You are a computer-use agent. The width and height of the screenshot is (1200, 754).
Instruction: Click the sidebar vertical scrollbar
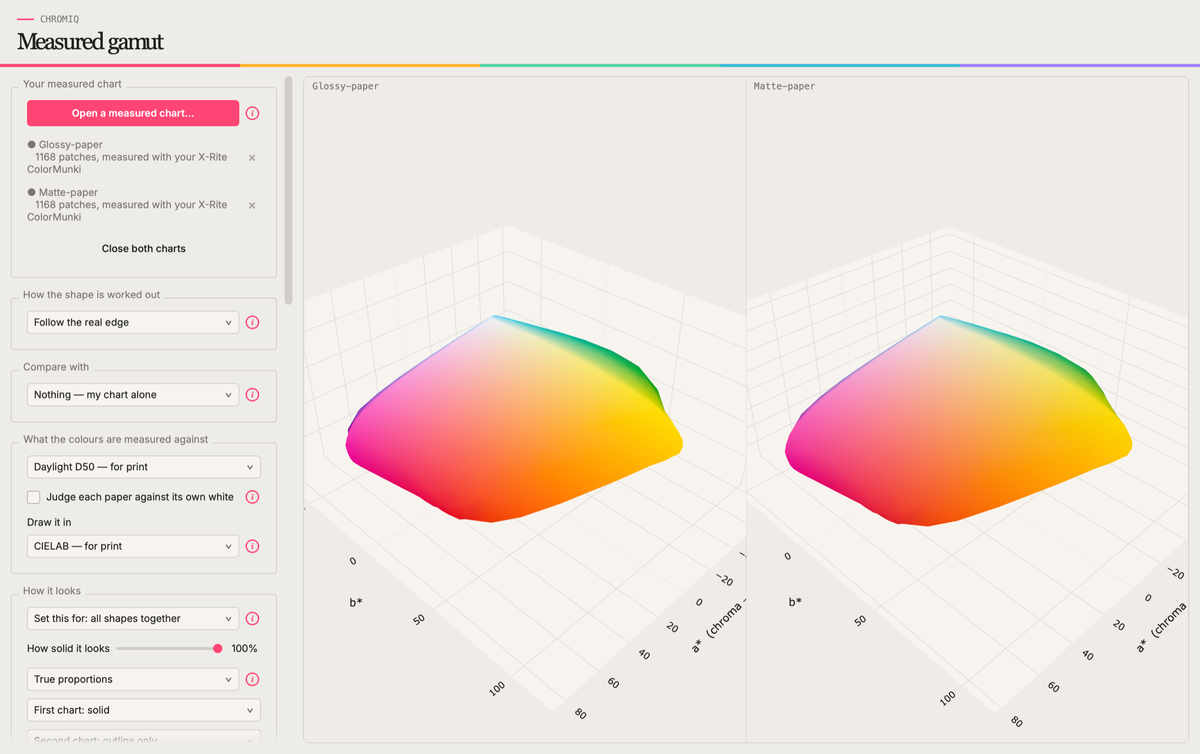(289, 190)
